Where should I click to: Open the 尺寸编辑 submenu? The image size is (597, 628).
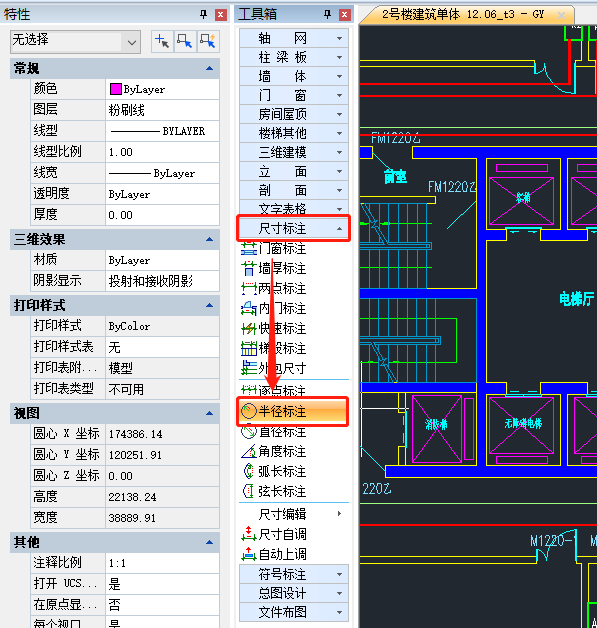[x=294, y=514]
